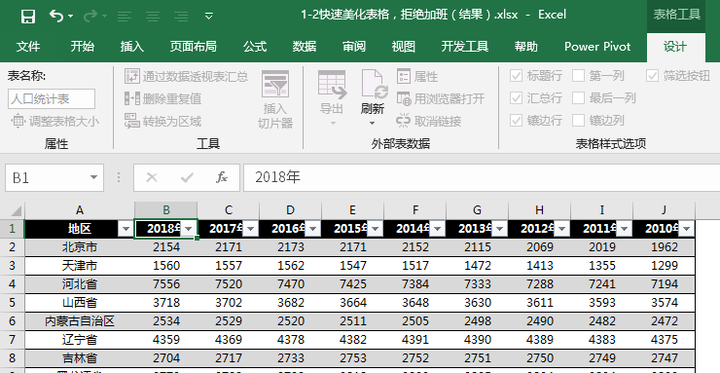This screenshot has height=373, width=720.
Task: Open the 地区 column filter dropdown
Action: [125, 229]
